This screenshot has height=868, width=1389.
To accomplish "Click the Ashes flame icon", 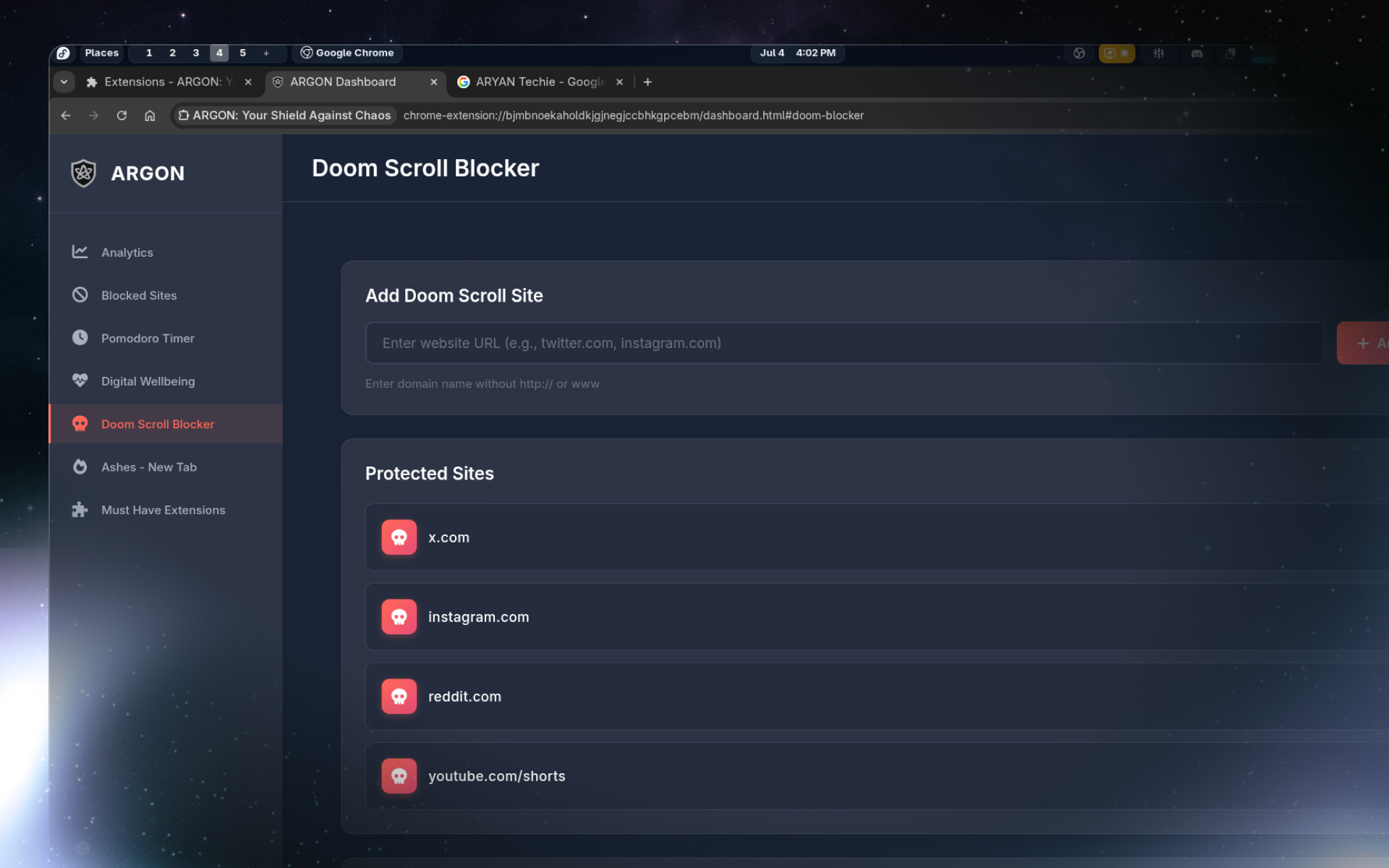I will (80, 467).
